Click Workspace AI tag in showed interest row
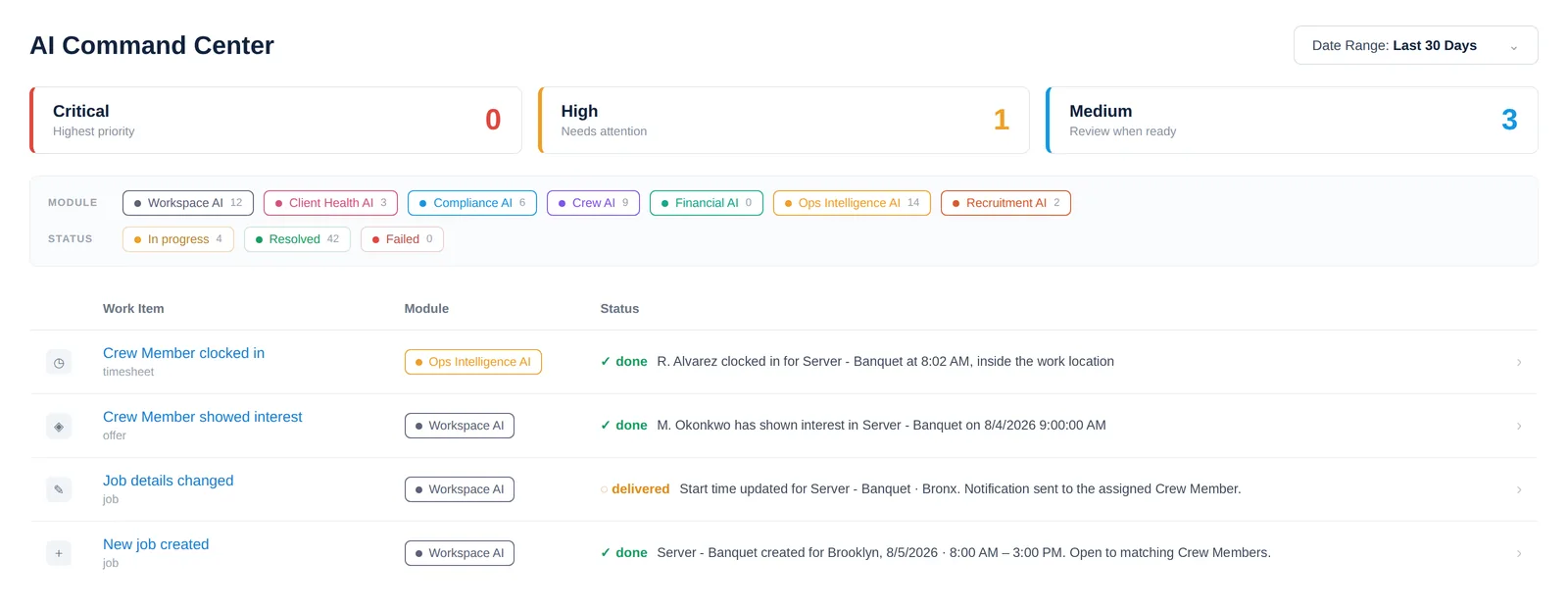The height and width of the screenshot is (611, 1568). click(460, 426)
